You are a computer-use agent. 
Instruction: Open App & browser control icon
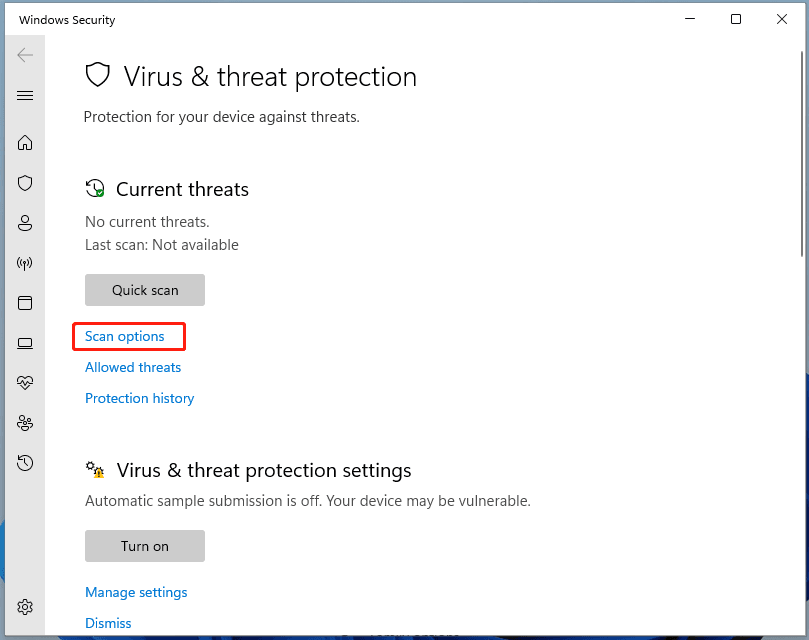point(25,303)
